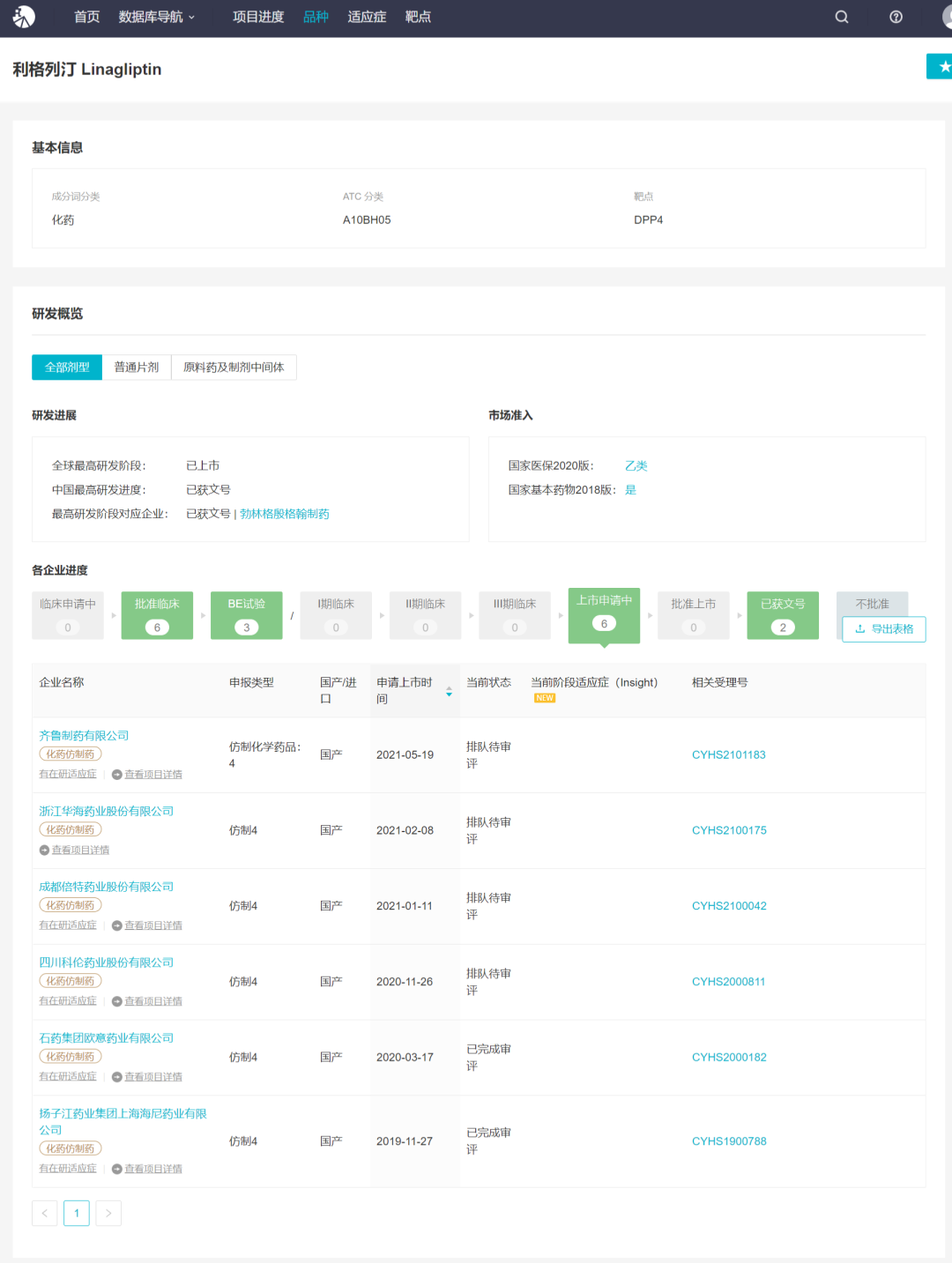Open 适应症 in top navigation
The width and height of the screenshot is (952, 1263).
click(367, 17)
